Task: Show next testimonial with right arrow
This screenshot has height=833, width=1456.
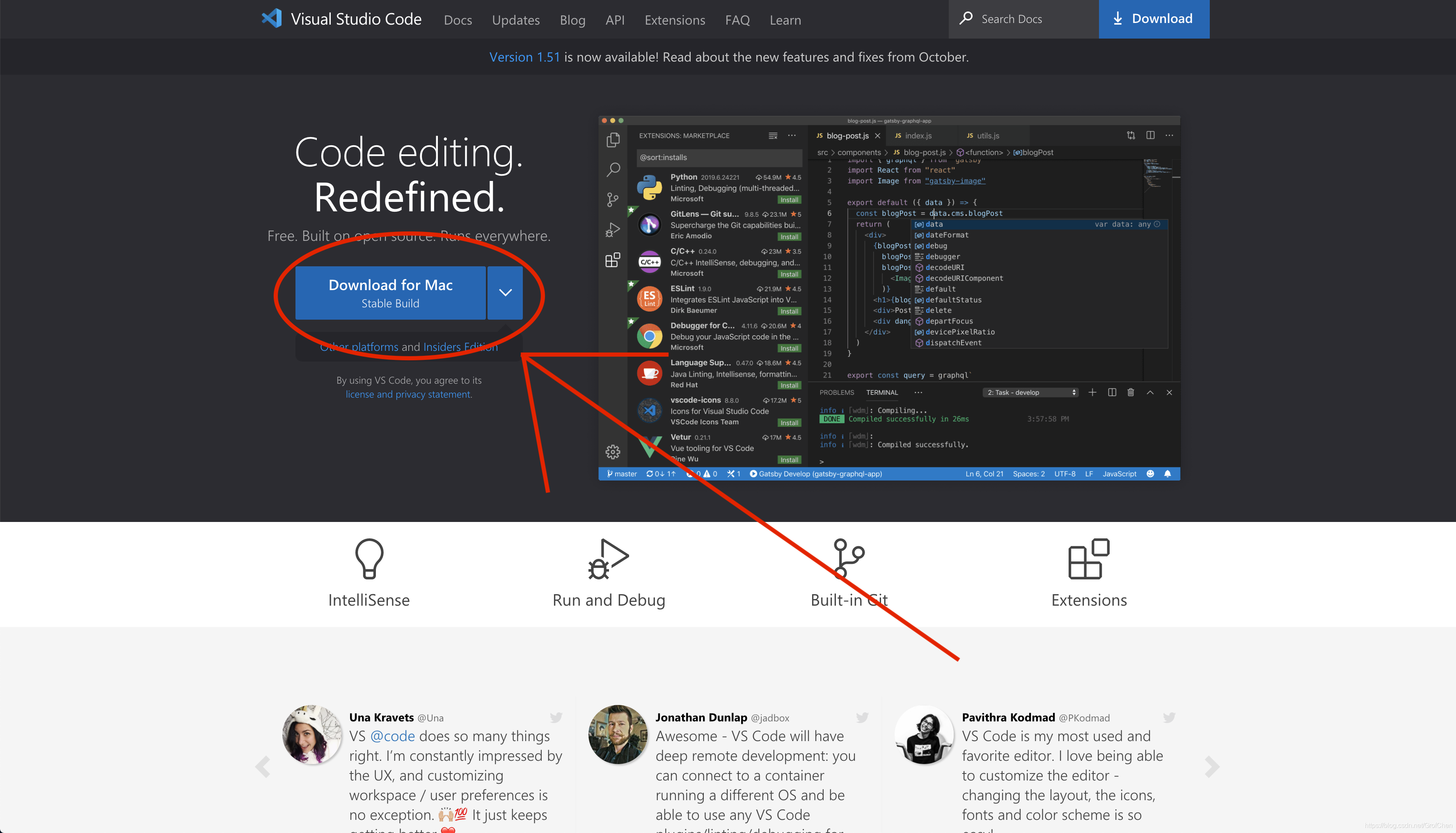Action: [x=1212, y=767]
